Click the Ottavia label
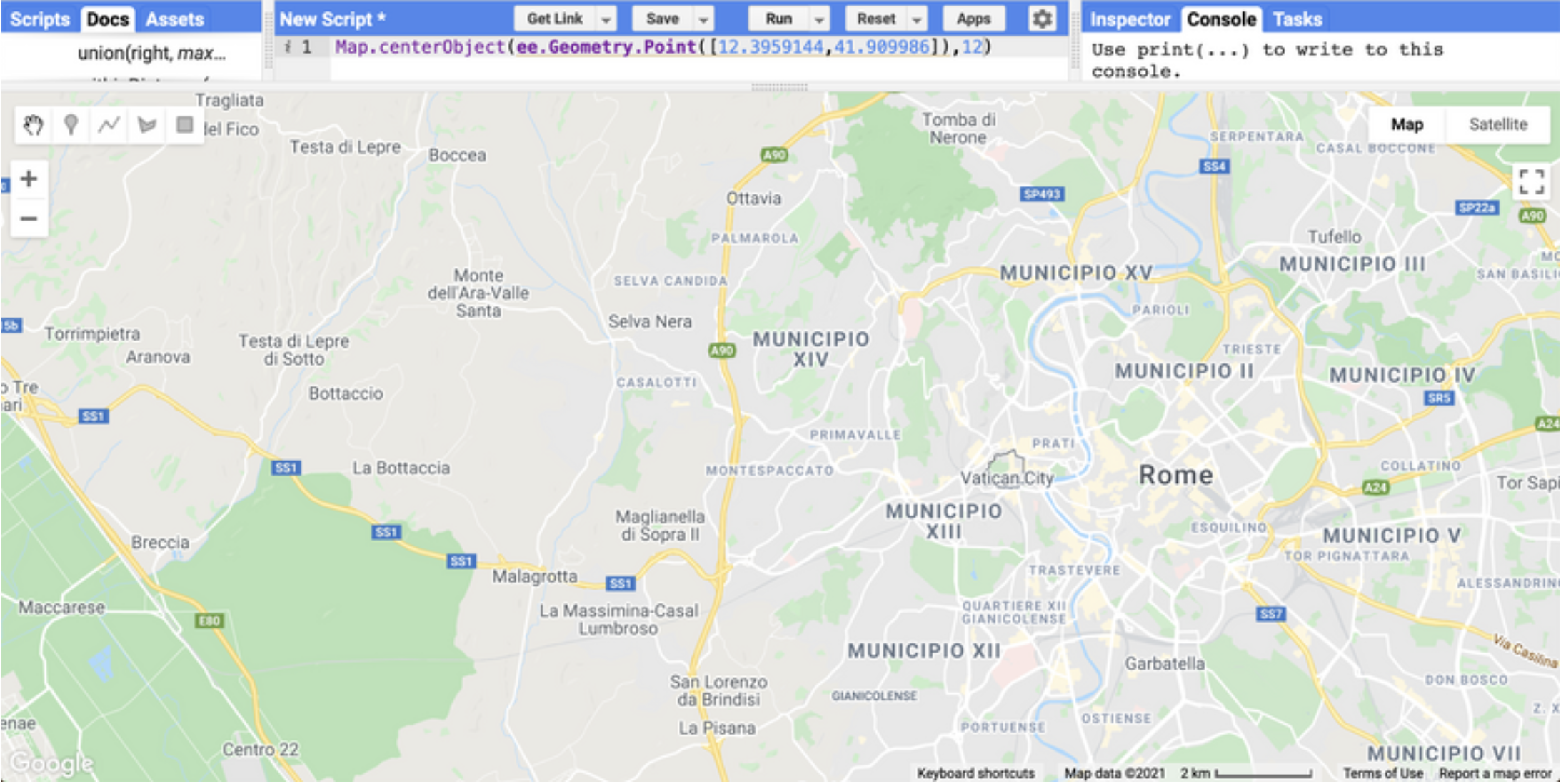The image size is (1561, 784). [x=754, y=198]
